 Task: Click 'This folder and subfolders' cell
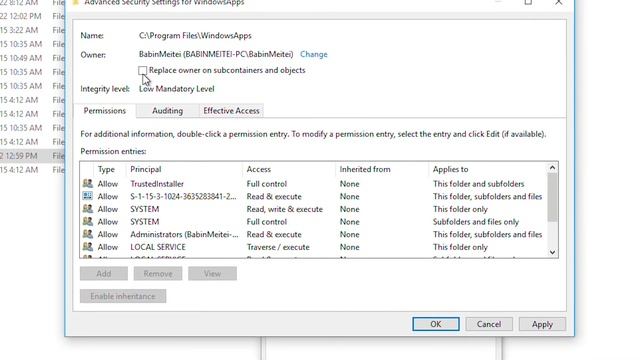click(x=478, y=184)
